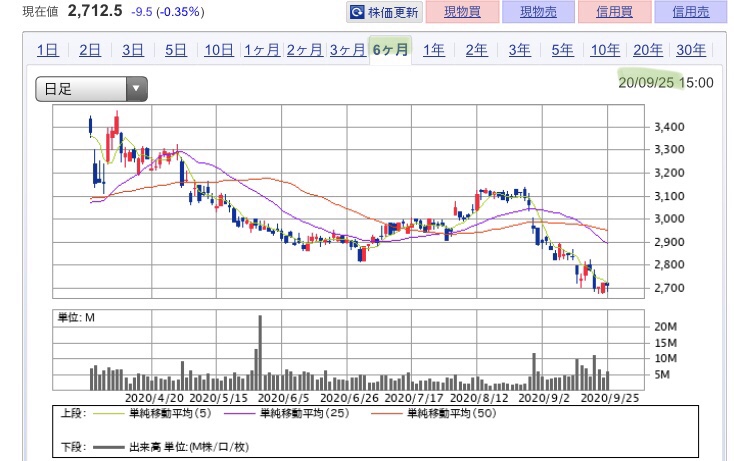Screen dimensions: 734x461
Task: Open the 信用買 order button
Action: pyautogui.click(x=615, y=12)
